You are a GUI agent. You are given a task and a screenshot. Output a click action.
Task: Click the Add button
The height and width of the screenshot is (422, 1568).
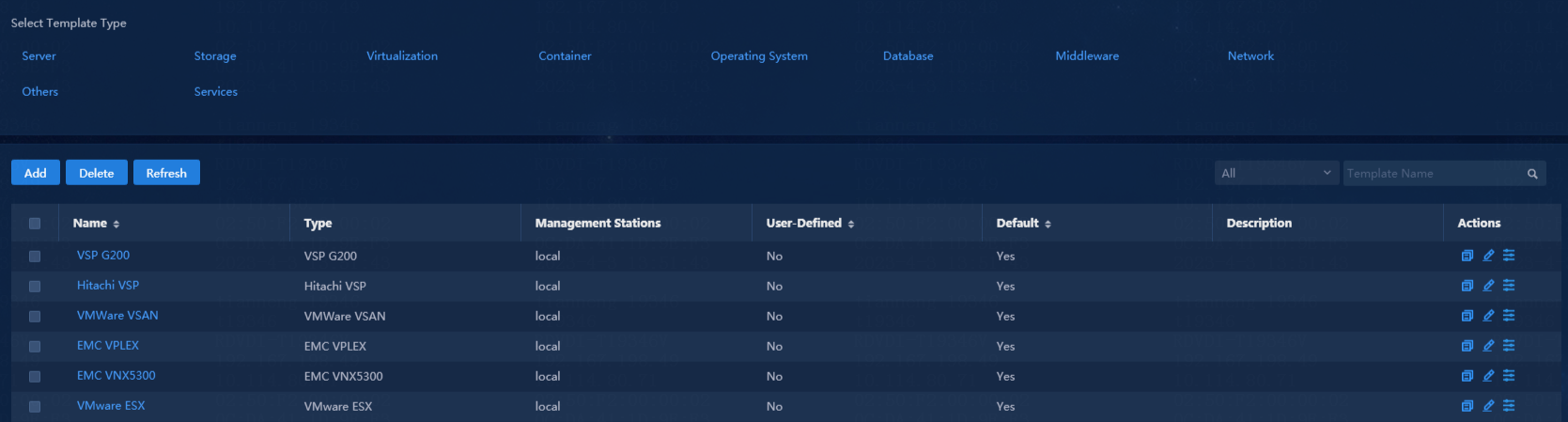36,173
